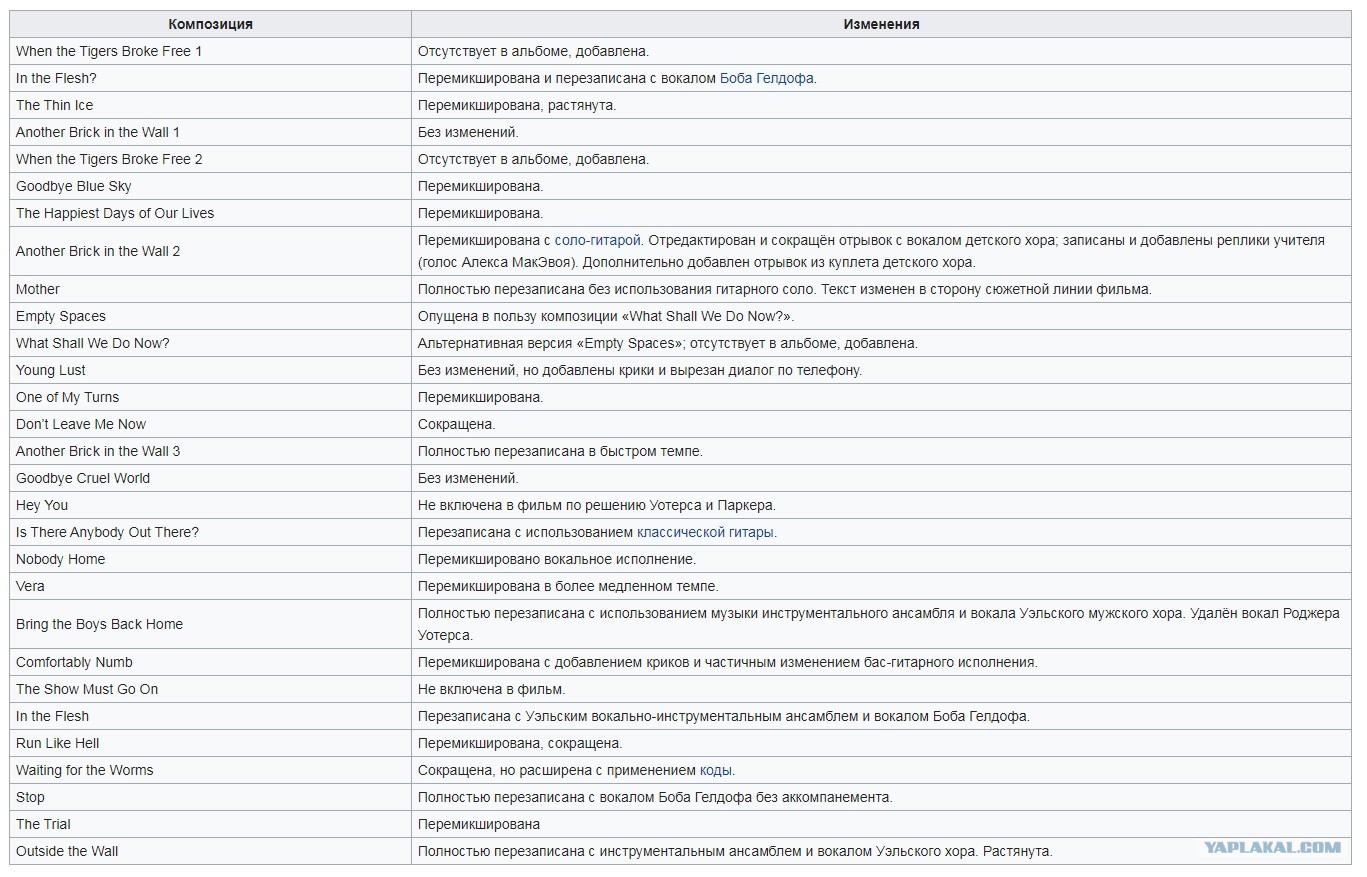Click the 'Nobody Home' cell
The image size is (1367, 877).
(x=210, y=559)
